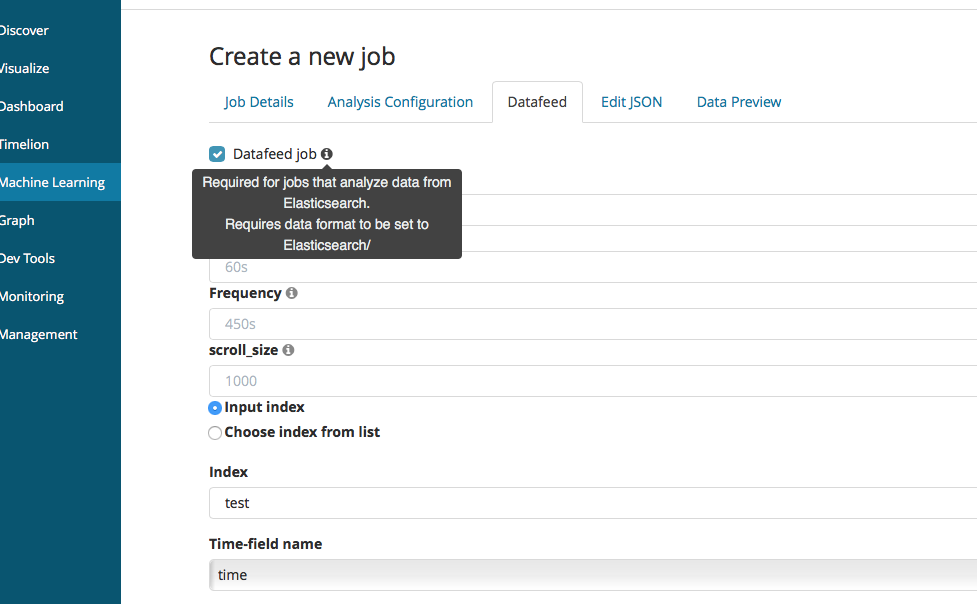Select Choose index from list option
Screen dimensions: 977x604
(215, 433)
